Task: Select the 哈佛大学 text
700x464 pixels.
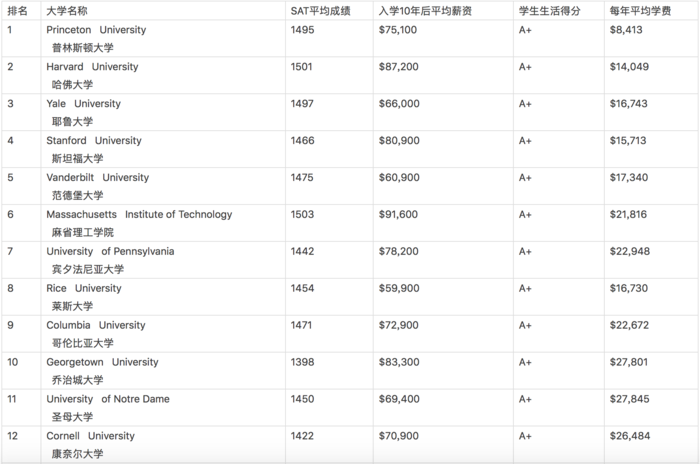Action: pyautogui.click(x=72, y=85)
